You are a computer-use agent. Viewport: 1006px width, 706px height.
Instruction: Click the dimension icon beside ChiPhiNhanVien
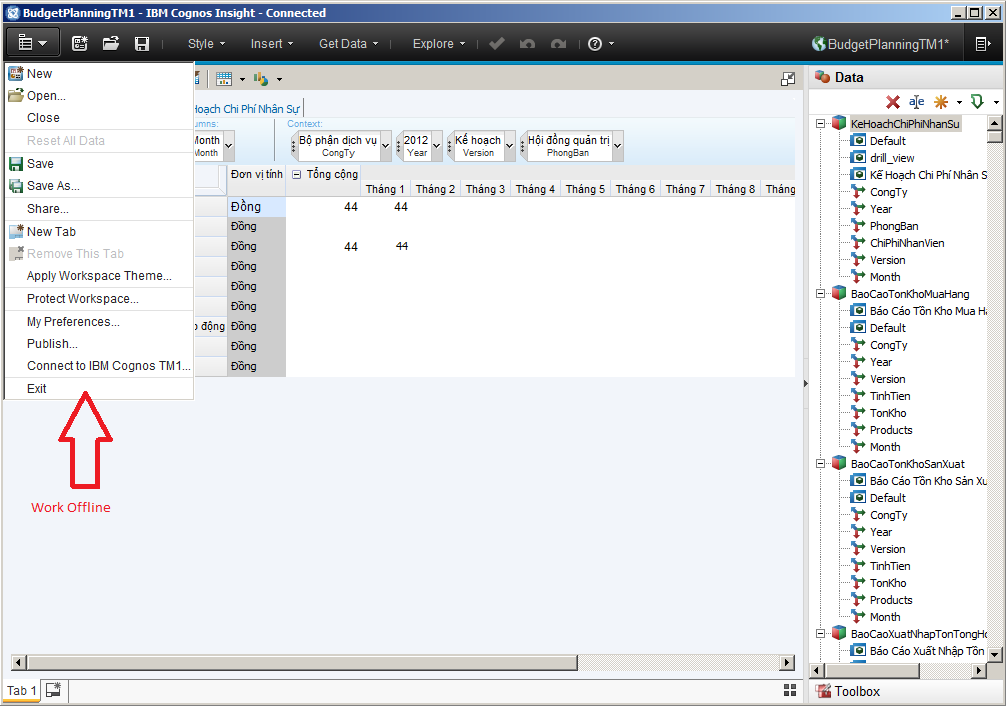pos(858,243)
